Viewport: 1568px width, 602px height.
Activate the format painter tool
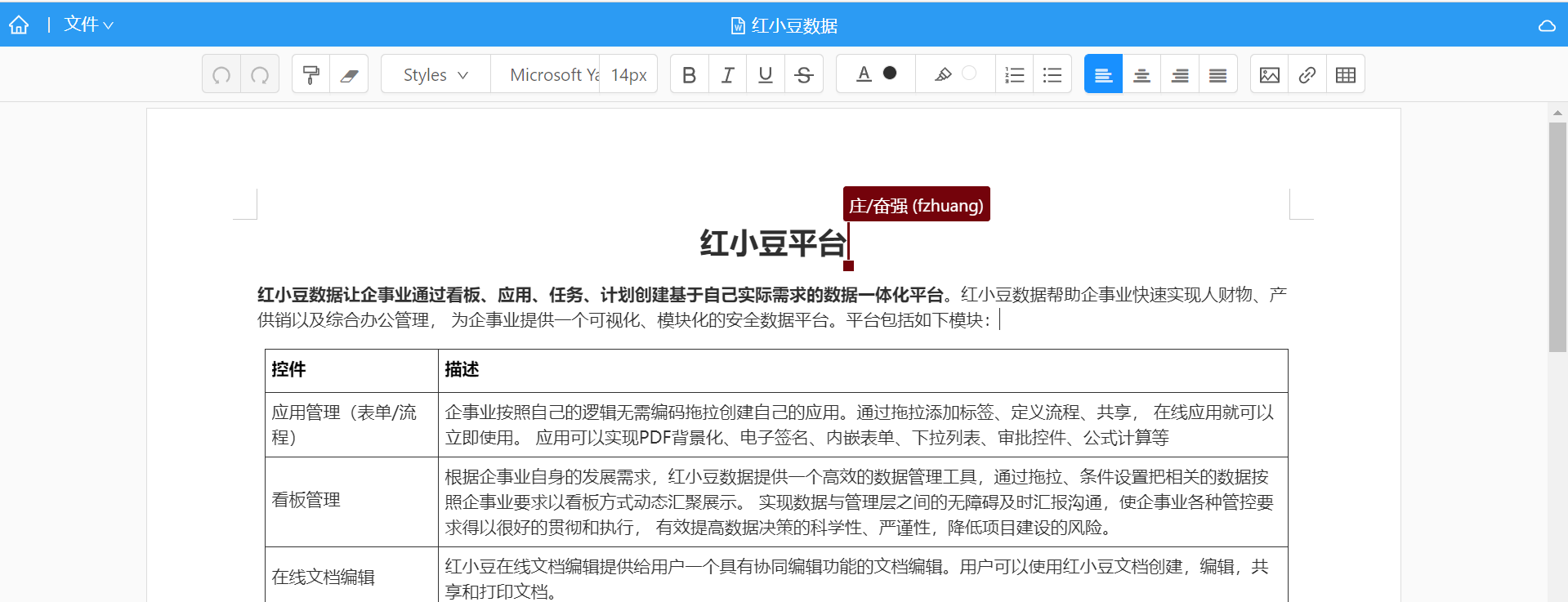(310, 75)
